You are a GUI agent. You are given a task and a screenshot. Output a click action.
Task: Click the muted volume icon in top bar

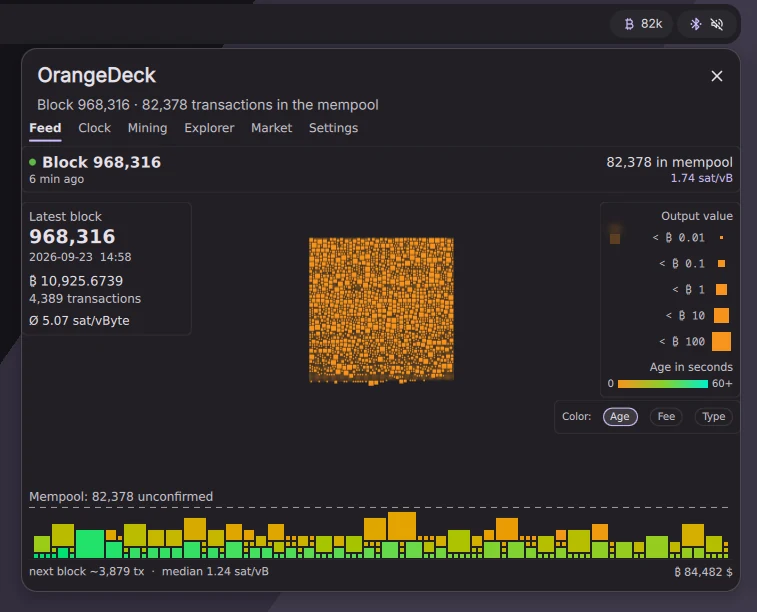pos(717,24)
